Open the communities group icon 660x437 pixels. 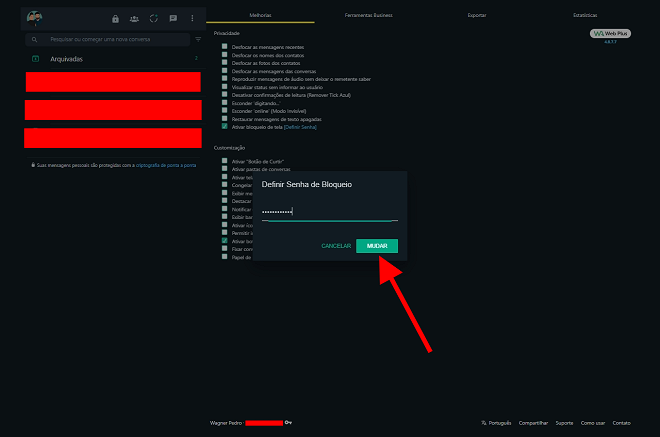[134, 18]
